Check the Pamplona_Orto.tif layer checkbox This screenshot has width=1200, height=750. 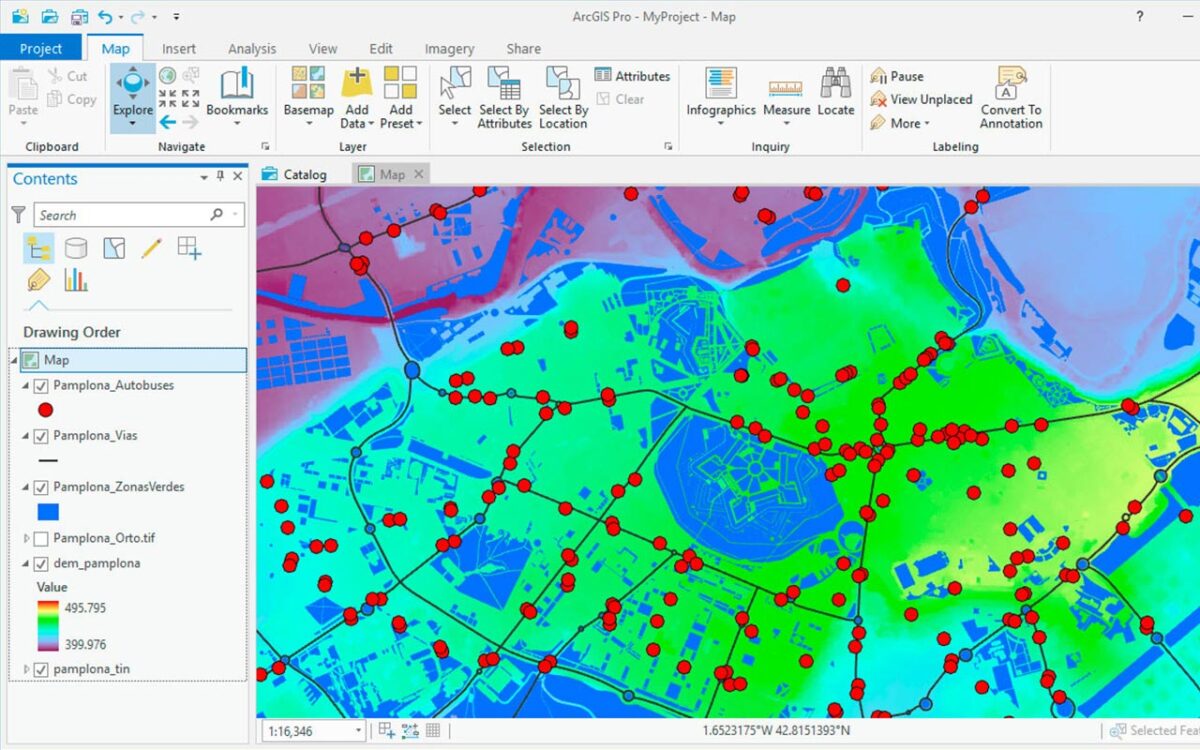(x=41, y=538)
